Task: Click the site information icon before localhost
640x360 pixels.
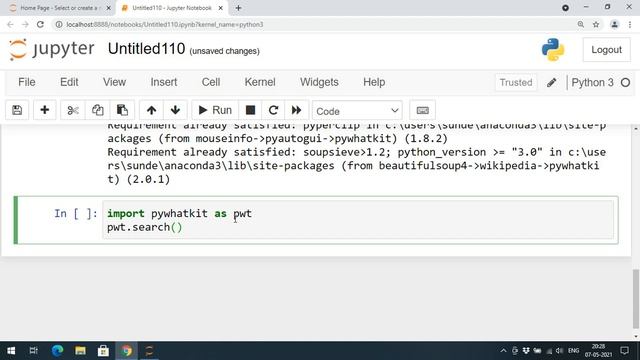Action: point(59,24)
